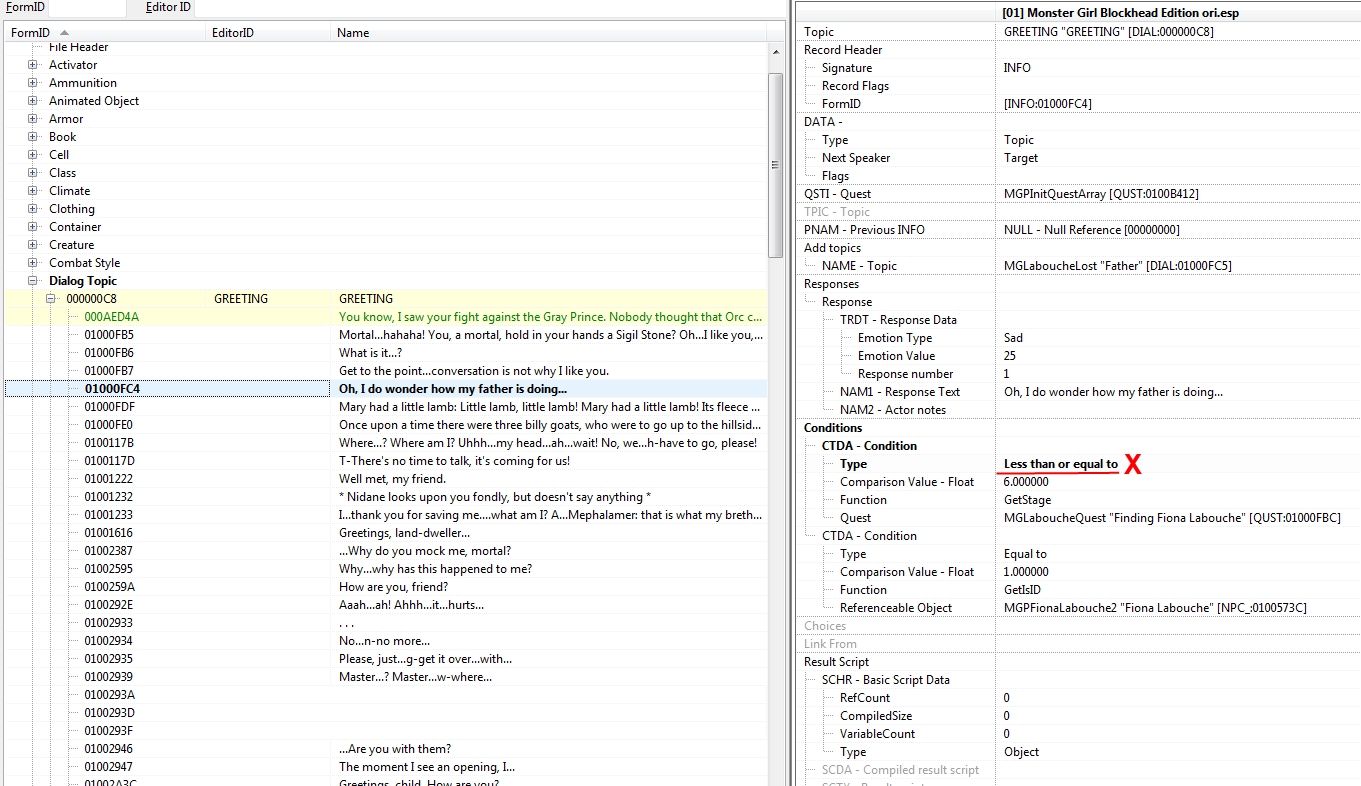Select the Conditions row in record view
The image size is (1361, 786).
(1078, 428)
